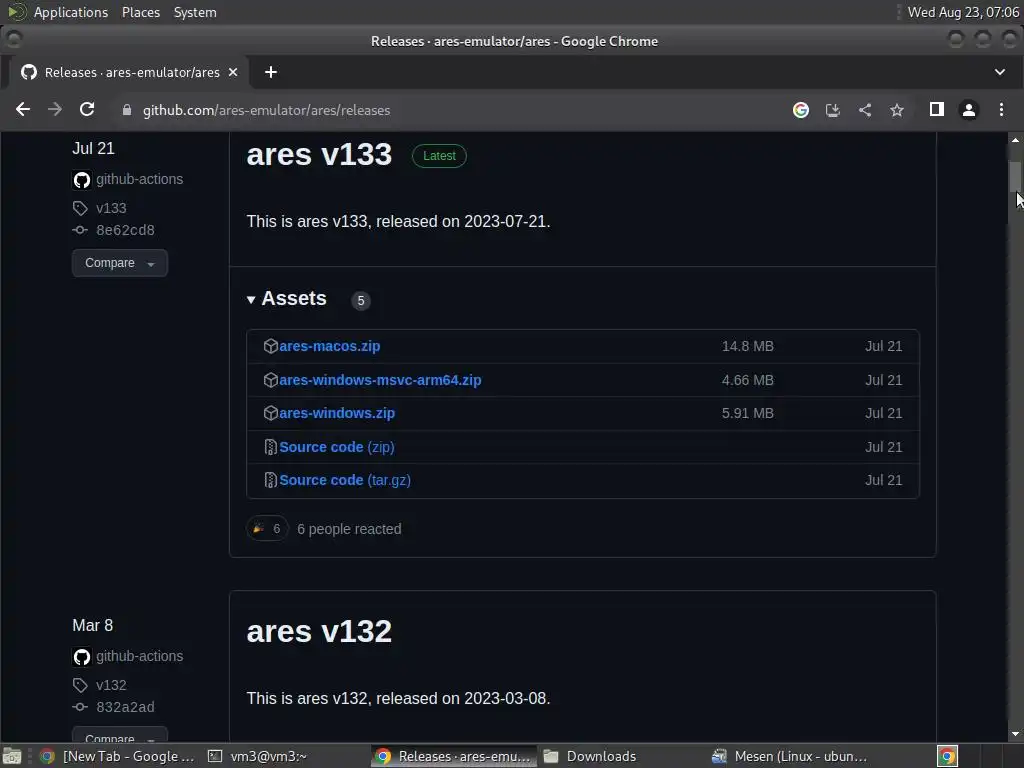Click the '6 people reacted' text
The image size is (1024, 768).
349,529
